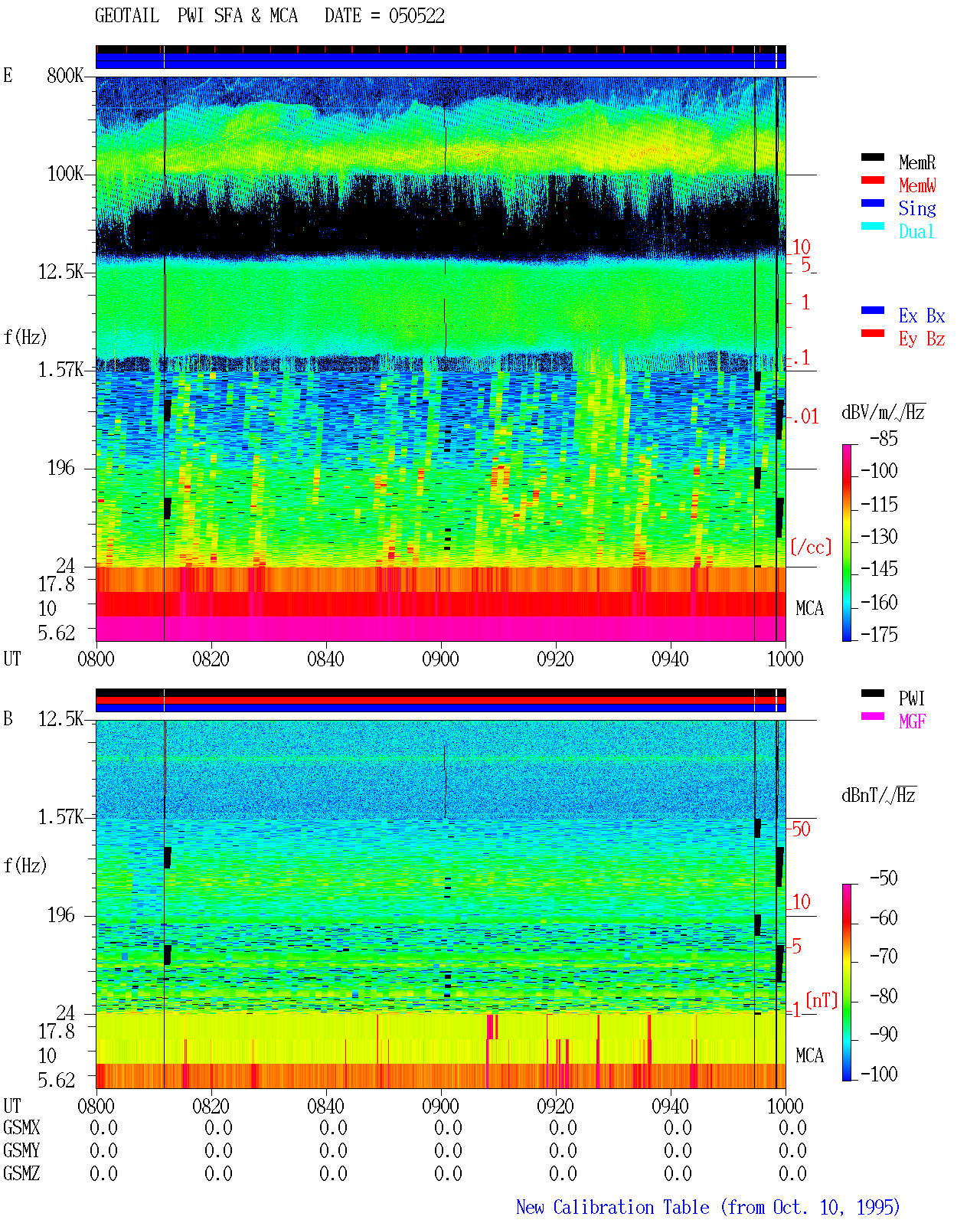Image resolution: width=980 pixels, height=1220 pixels.
Task: Select the "PWI" legend label
Action: coord(912,698)
